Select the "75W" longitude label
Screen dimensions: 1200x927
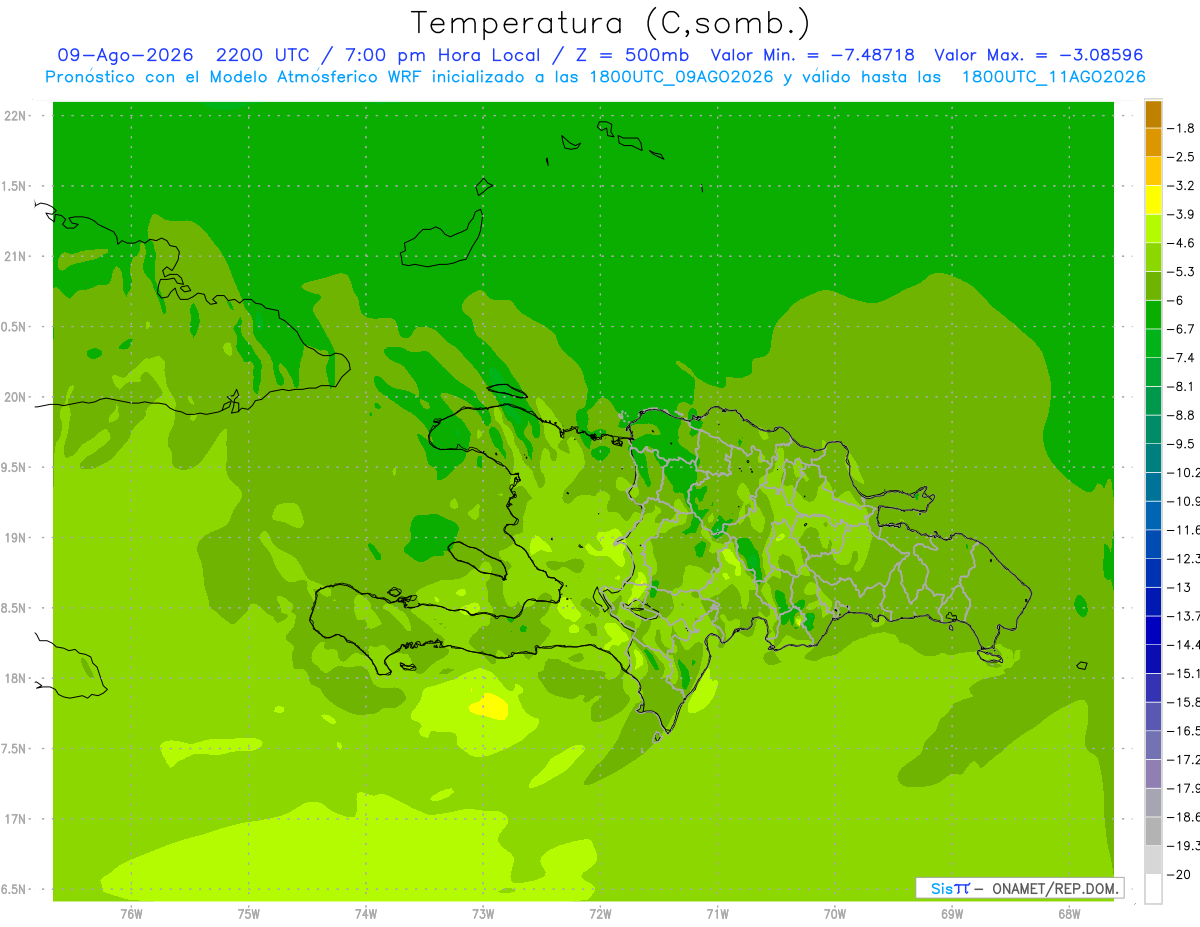pyautogui.click(x=249, y=913)
